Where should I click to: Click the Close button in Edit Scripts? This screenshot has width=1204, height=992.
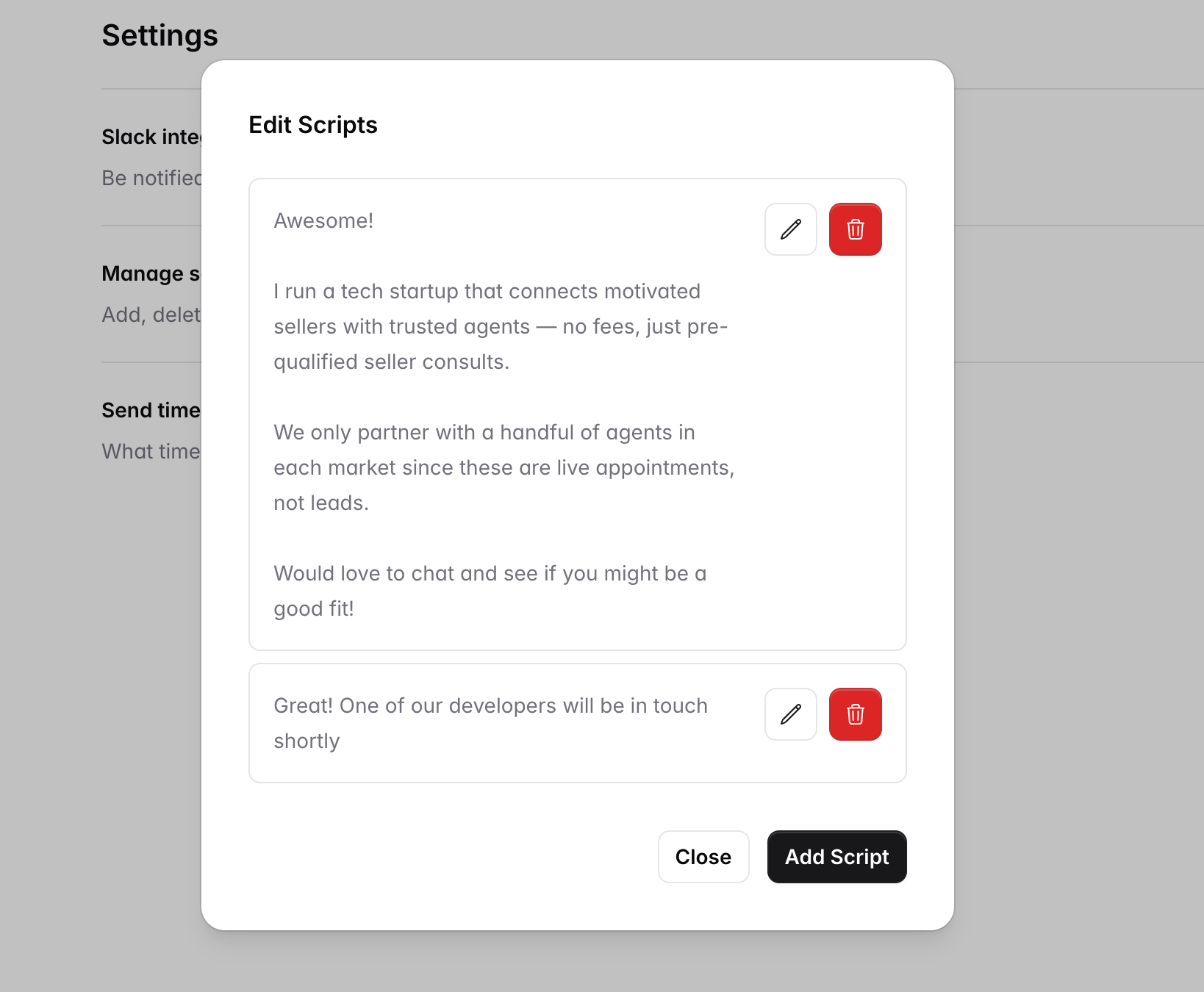[x=703, y=857]
